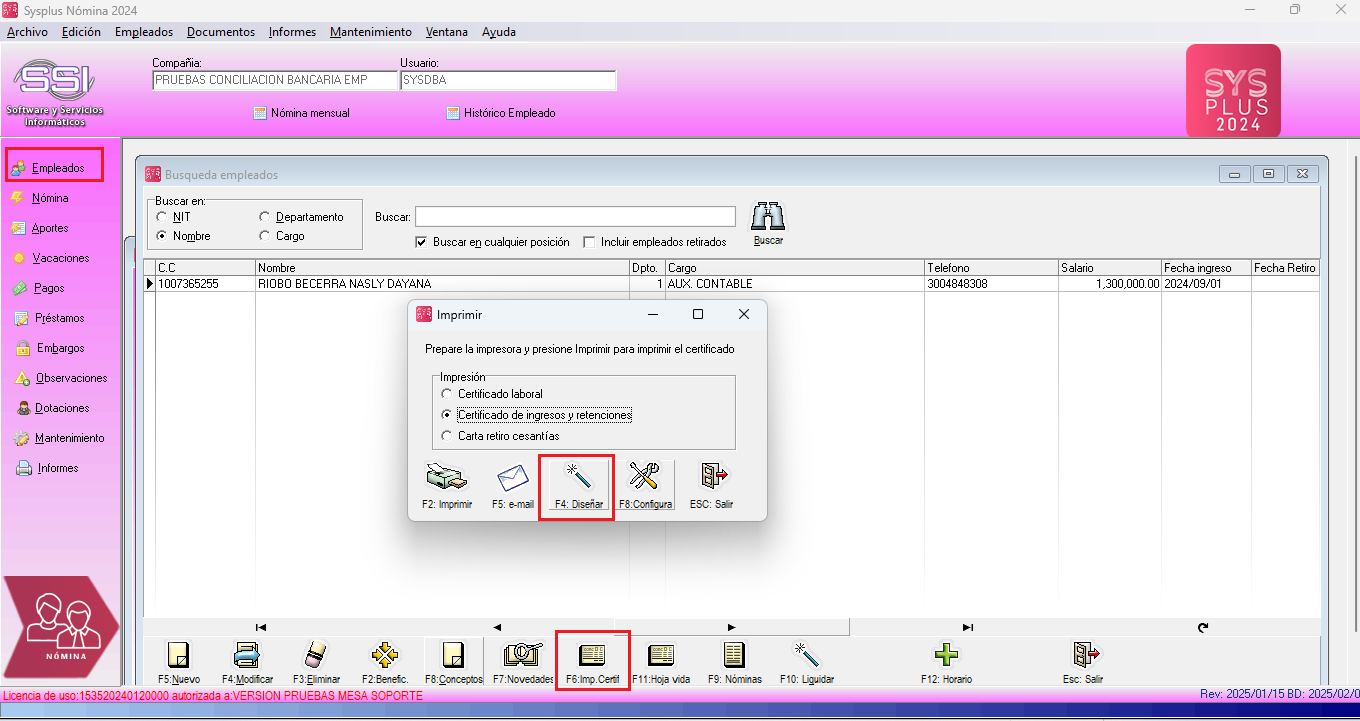This screenshot has width=1360, height=721.
Task: Select the Cargo search radio button
Action: [x=265, y=236]
